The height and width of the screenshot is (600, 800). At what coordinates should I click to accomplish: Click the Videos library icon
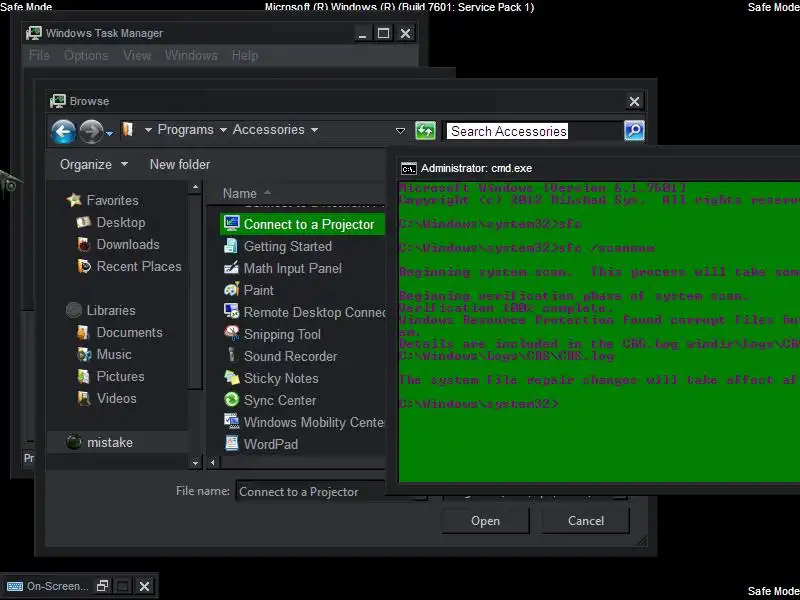[83, 398]
